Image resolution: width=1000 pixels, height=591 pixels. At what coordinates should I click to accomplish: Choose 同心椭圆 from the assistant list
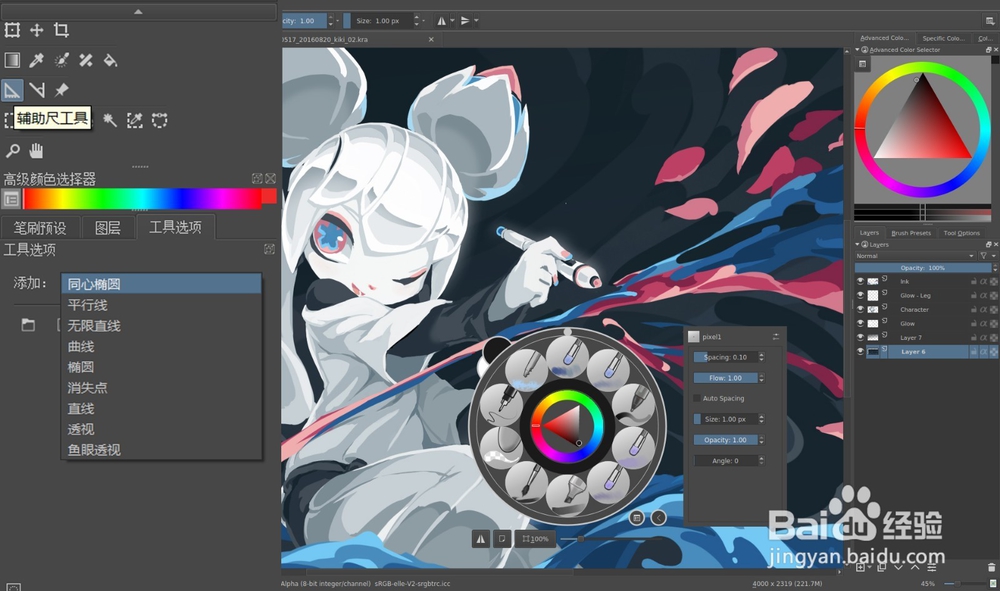162,284
